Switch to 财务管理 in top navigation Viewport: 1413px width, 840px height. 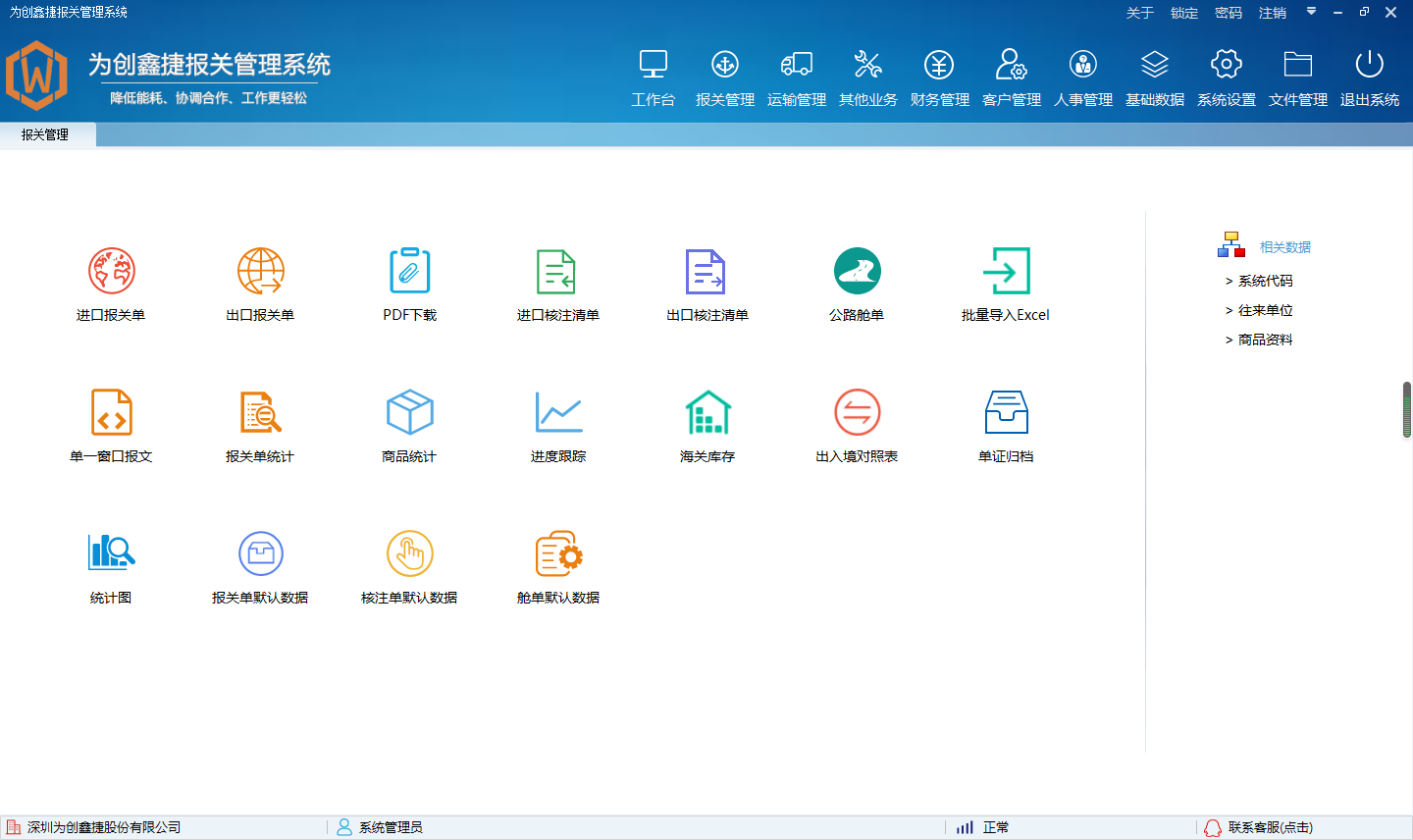coord(939,79)
